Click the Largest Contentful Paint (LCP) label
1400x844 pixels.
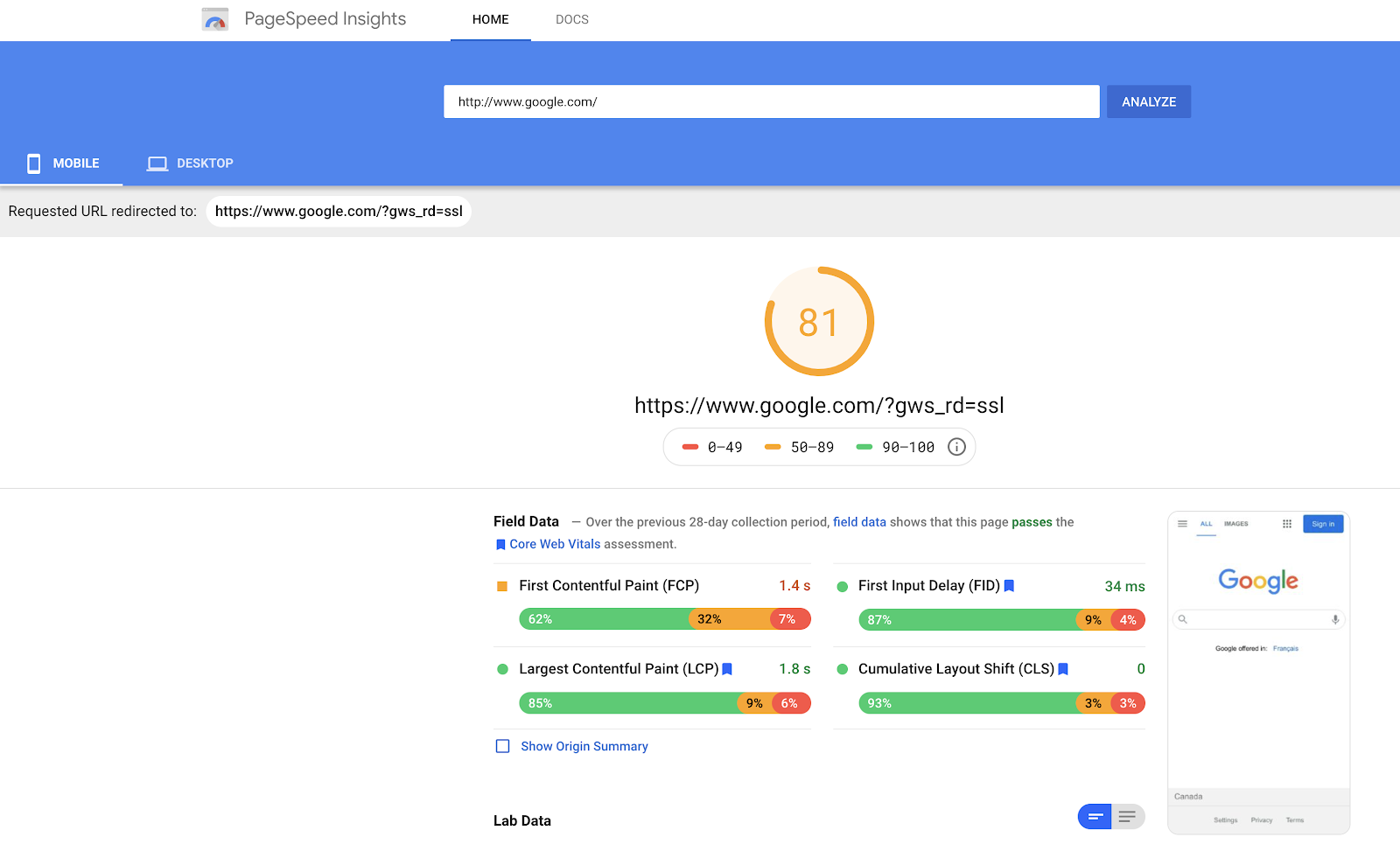tap(619, 669)
